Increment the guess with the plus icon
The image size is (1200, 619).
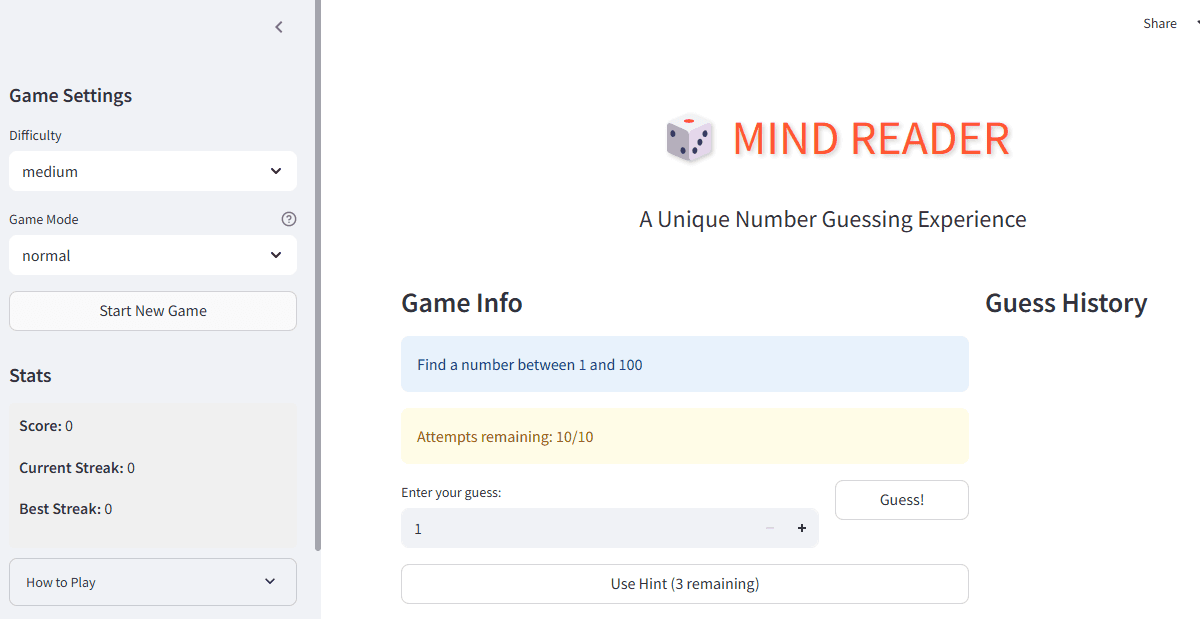point(801,528)
